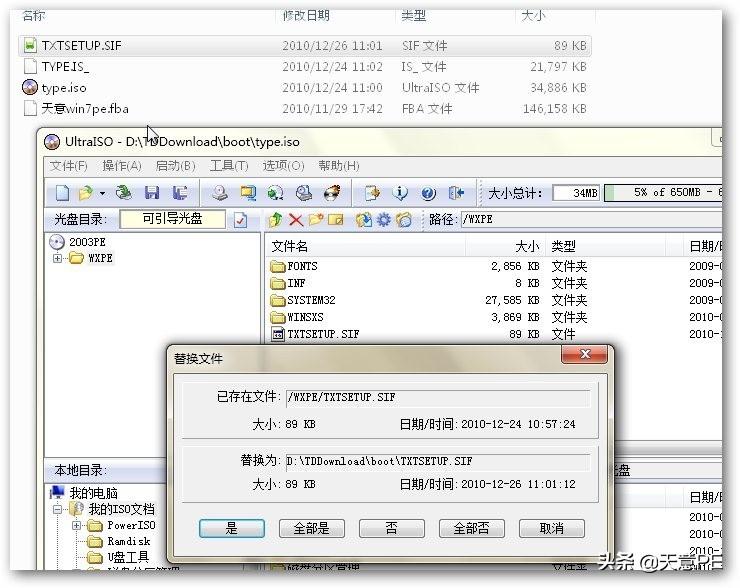
Task: Click the Compress ISO monitor icon
Action: click(248, 193)
